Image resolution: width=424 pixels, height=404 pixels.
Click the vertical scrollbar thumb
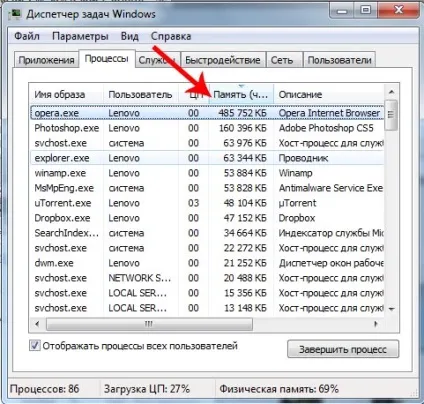[x=391, y=114]
